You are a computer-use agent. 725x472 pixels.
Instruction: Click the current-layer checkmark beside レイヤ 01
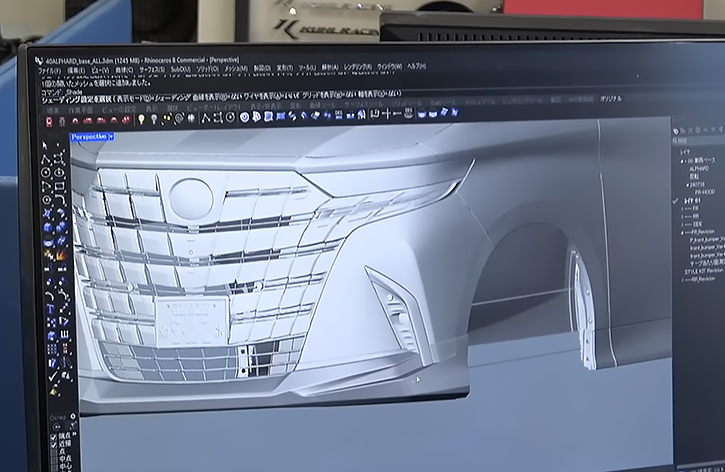pyautogui.click(x=675, y=201)
